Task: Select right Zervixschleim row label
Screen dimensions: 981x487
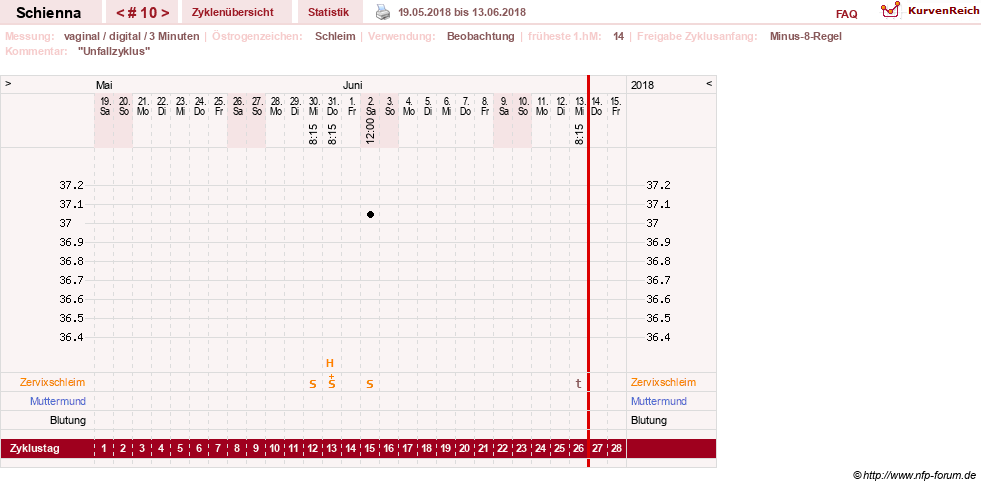Action: coord(663,382)
